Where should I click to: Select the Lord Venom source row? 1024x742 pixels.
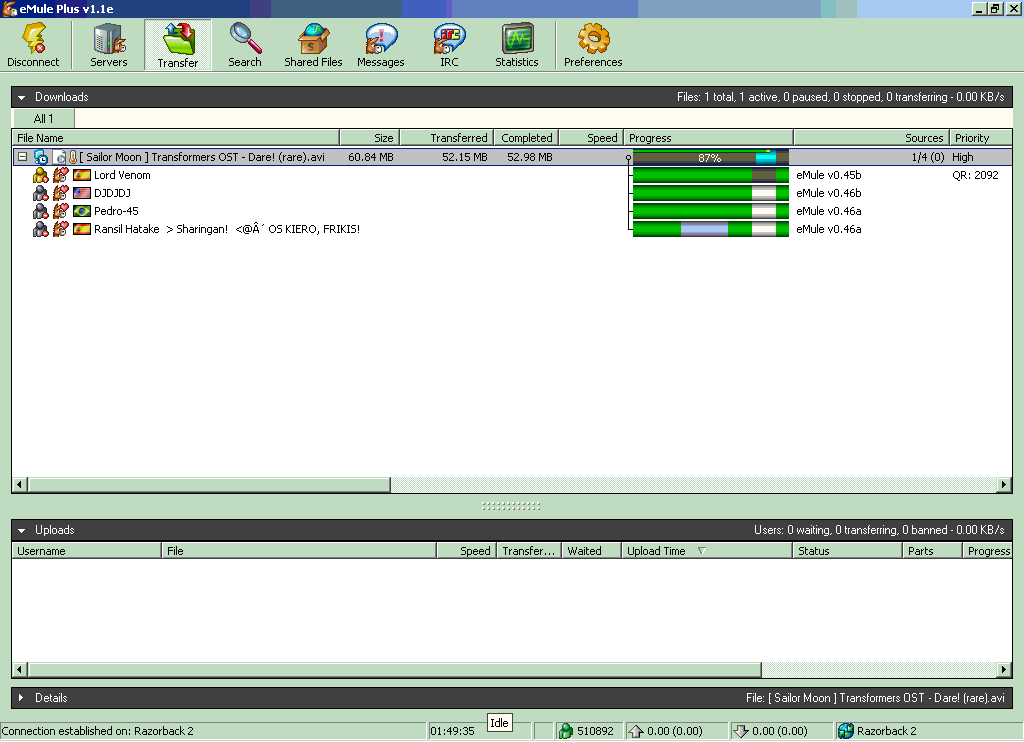[122, 175]
